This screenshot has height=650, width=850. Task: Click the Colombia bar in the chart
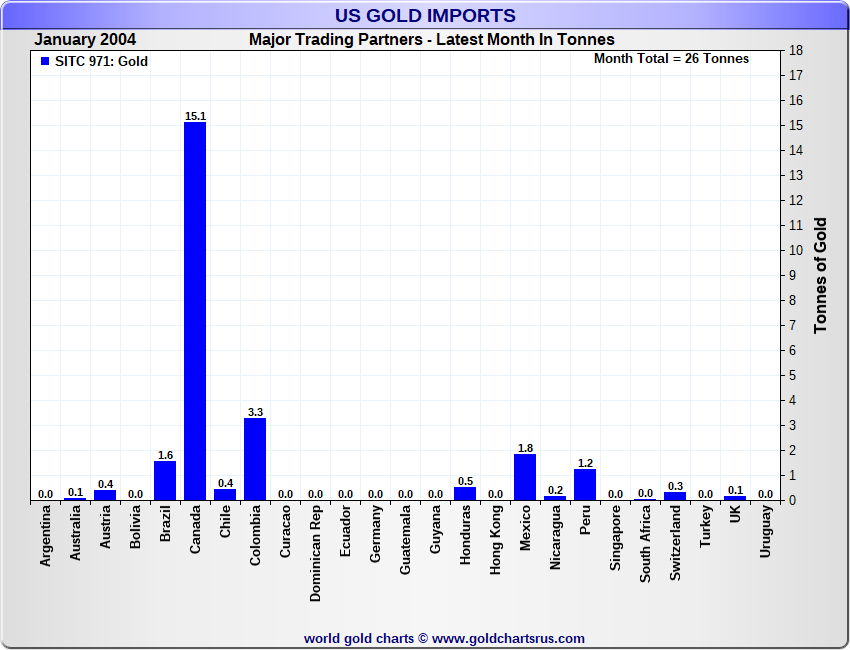click(x=255, y=459)
